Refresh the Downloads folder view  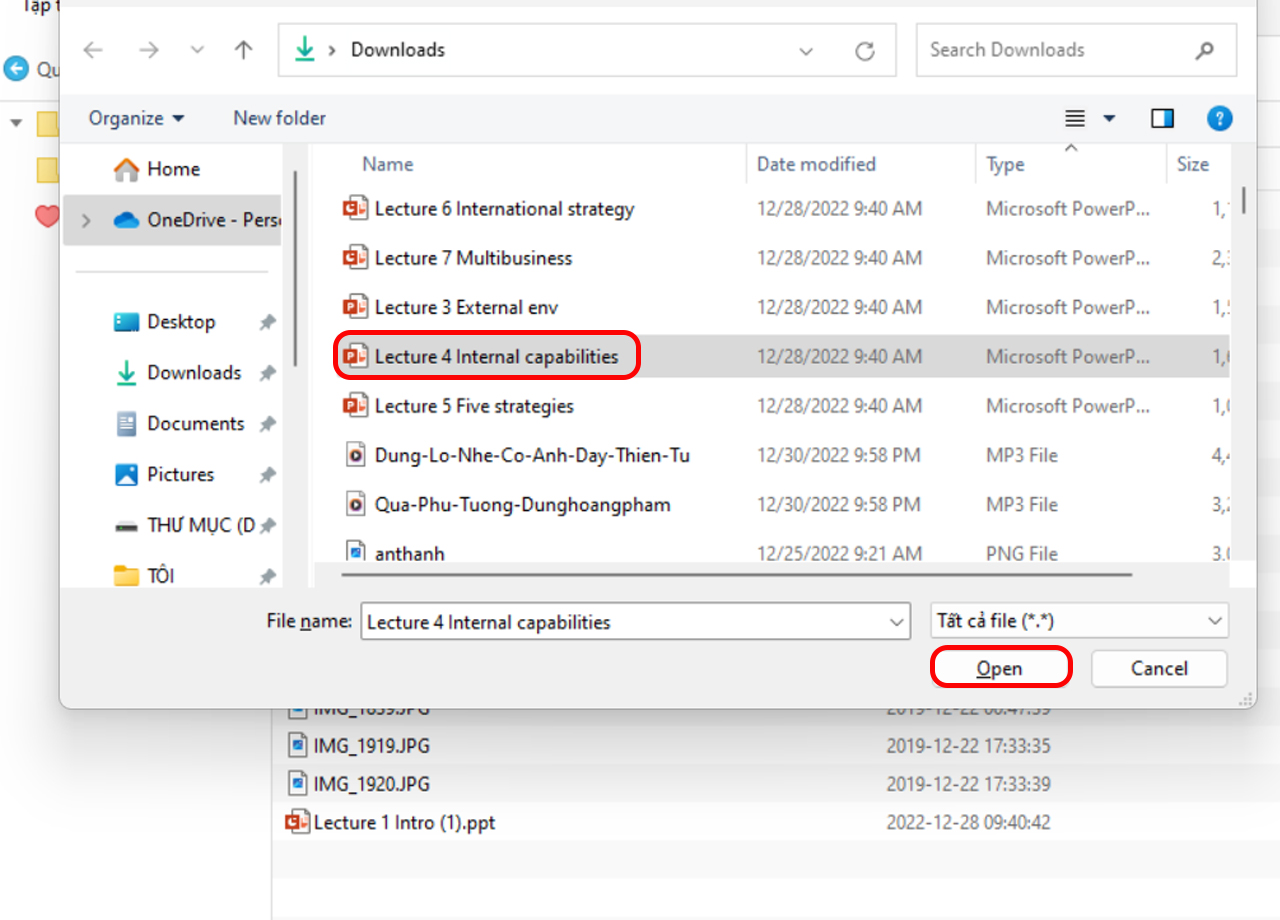coord(865,51)
